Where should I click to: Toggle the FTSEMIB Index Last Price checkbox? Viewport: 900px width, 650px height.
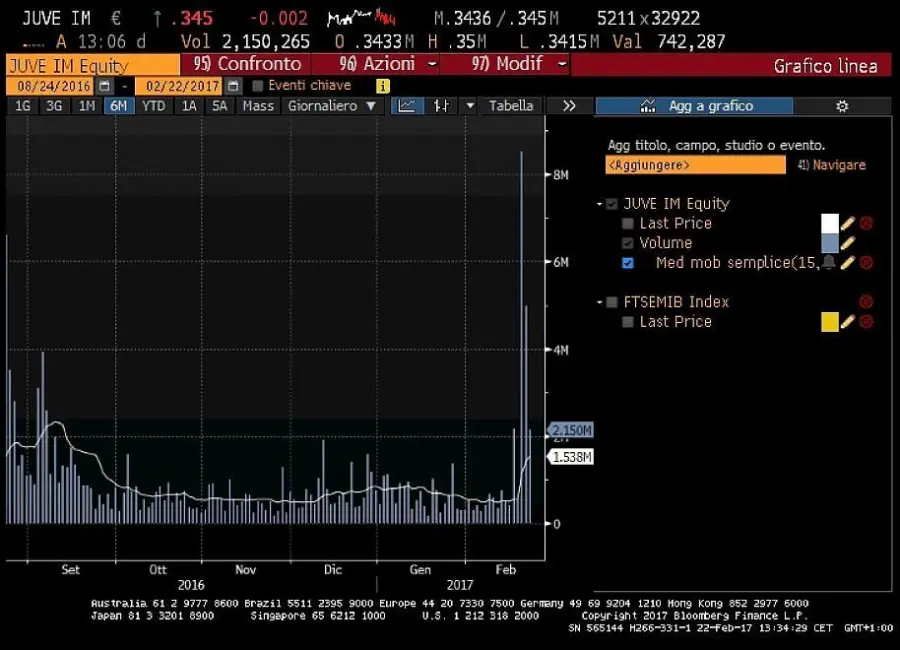[x=628, y=322]
